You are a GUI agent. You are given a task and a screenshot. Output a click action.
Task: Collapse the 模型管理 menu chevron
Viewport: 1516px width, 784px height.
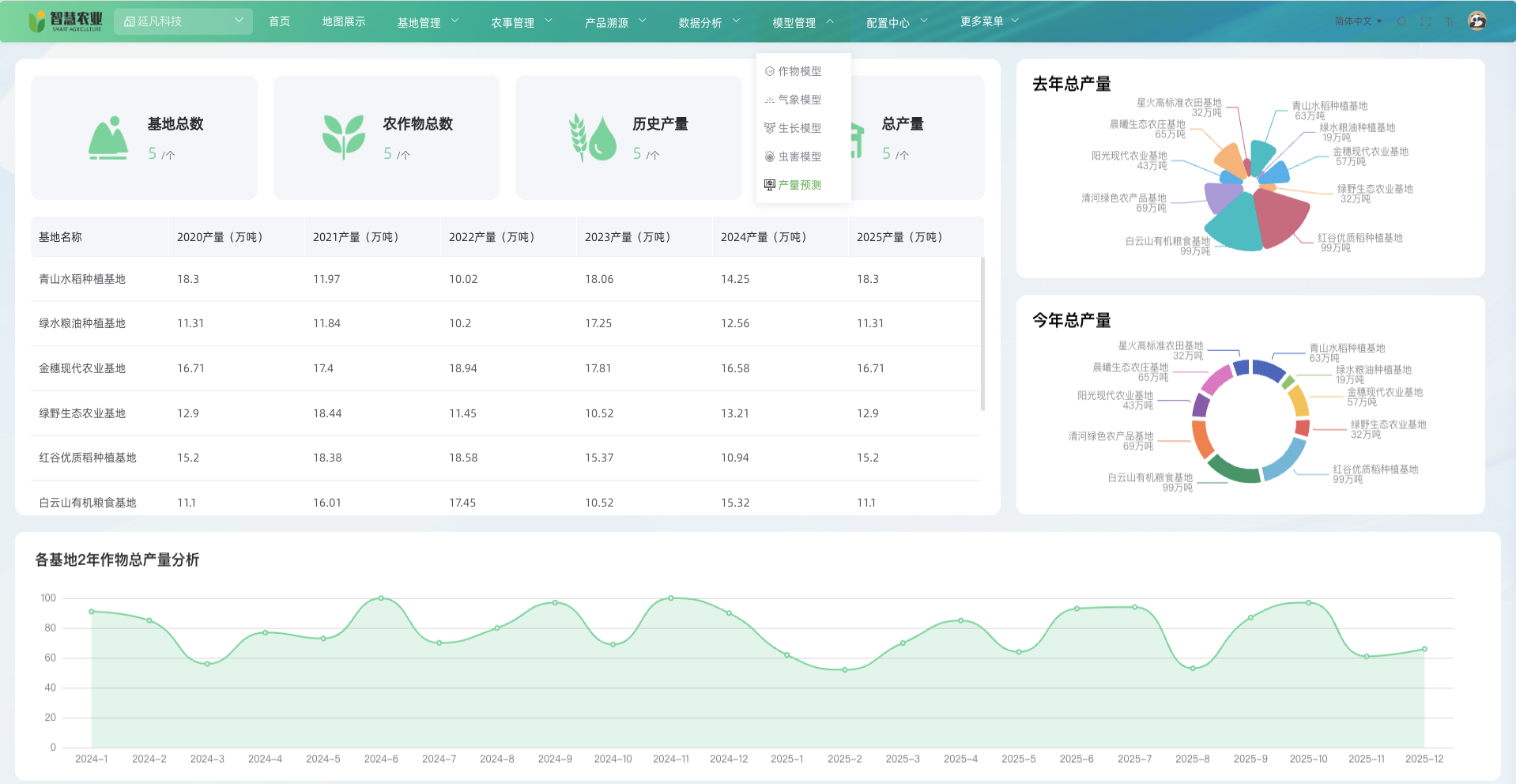click(x=830, y=21)
